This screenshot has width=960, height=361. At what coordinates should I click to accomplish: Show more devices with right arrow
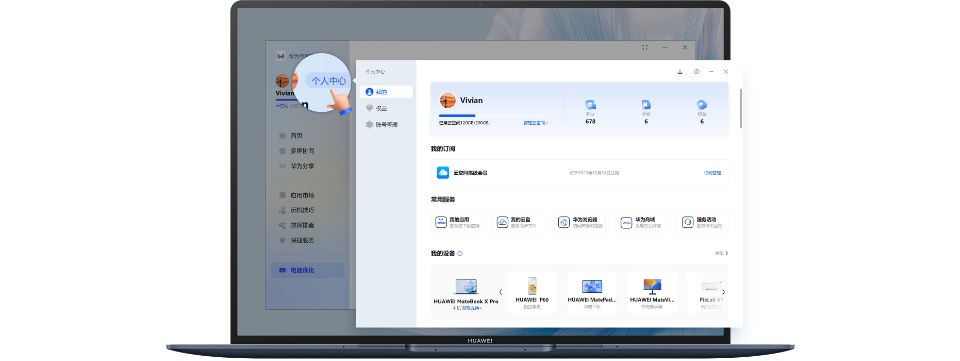click(723, 292)
